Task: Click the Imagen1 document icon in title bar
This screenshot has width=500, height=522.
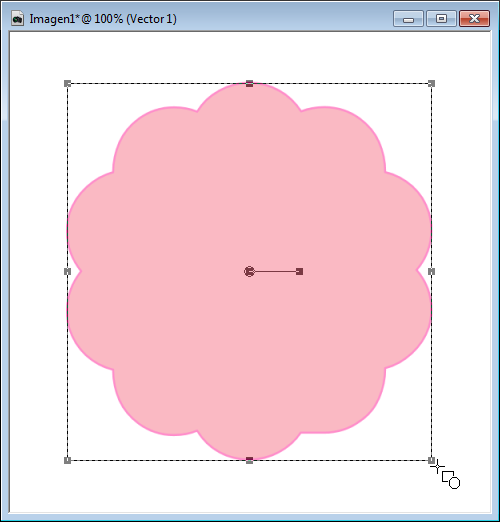Action: (17, 18)
